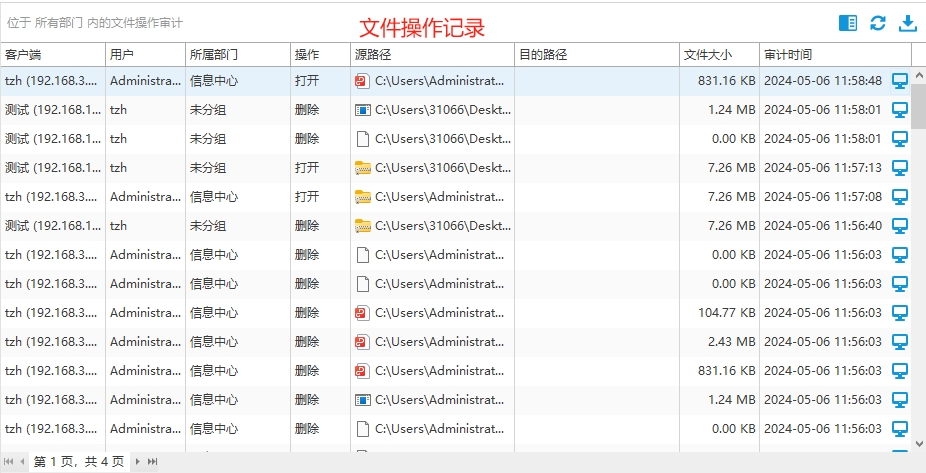Screen dimensions: 926x473
Task: Click 信息中心 in the 11:57:08 row
Action: coord(214,197)
